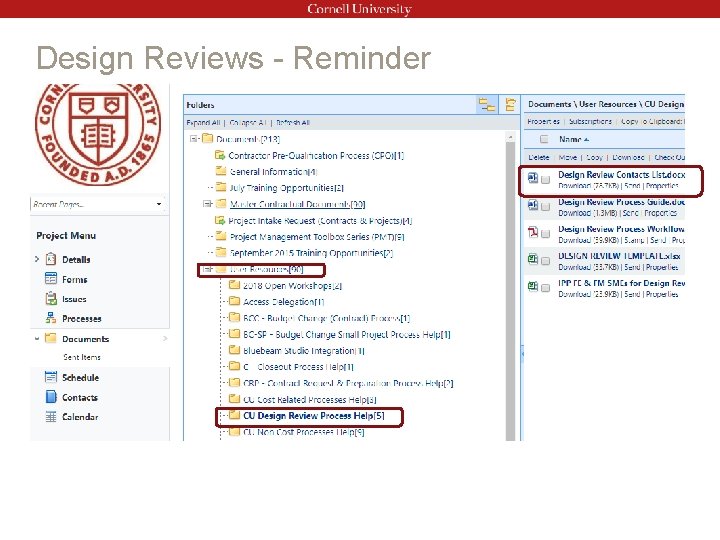Open Details in Project Menu
The image size is (720, 540).
(x=76, y=259)
